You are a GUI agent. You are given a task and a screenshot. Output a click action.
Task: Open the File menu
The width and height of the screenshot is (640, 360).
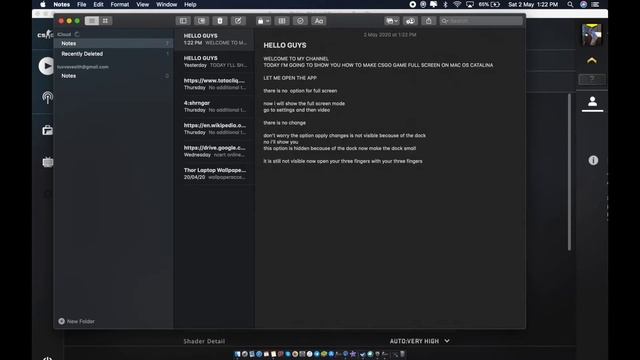pos(82,4)
